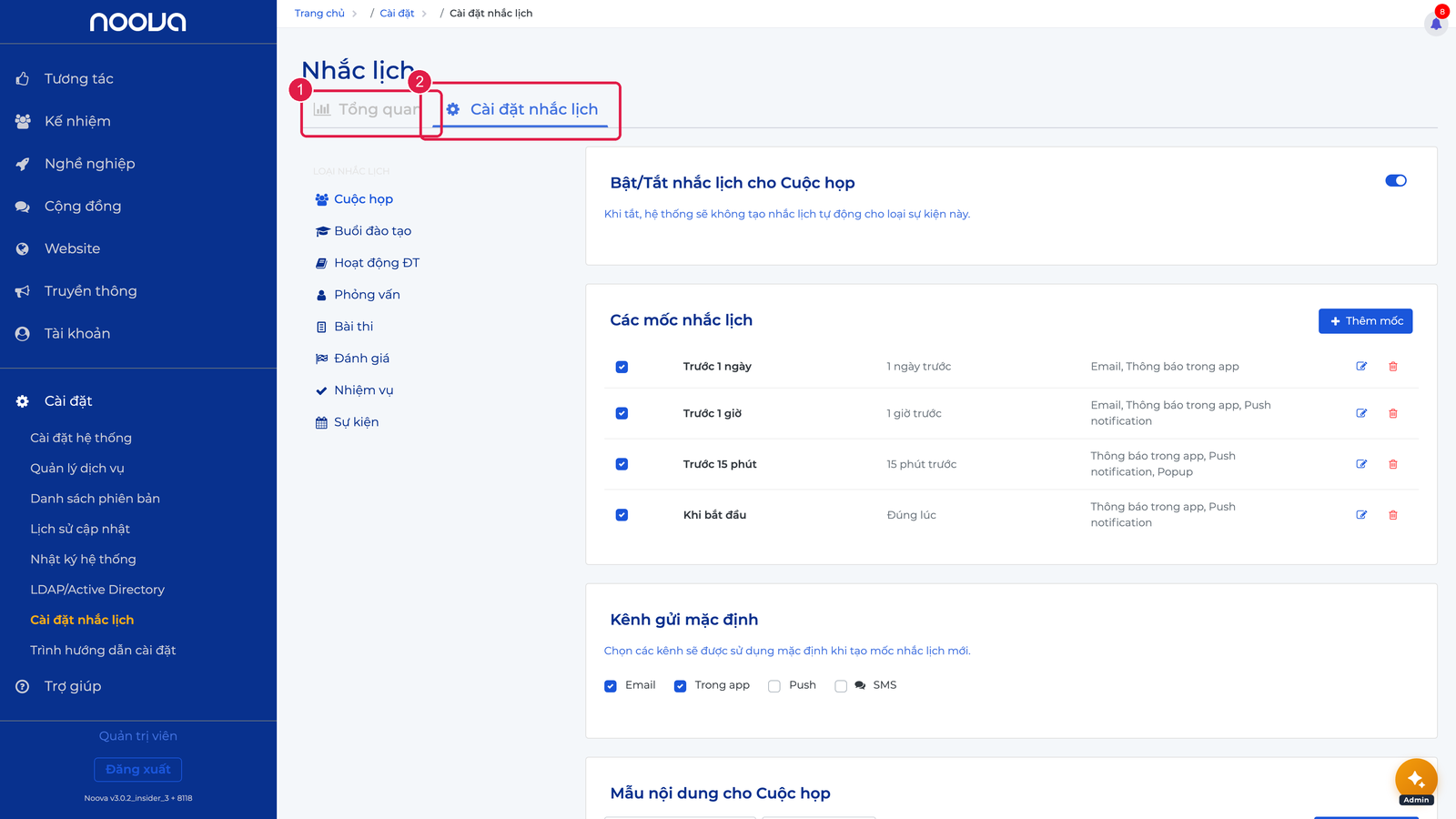
Task: Select Sự kiện reminder type
Action: (347, 422)
